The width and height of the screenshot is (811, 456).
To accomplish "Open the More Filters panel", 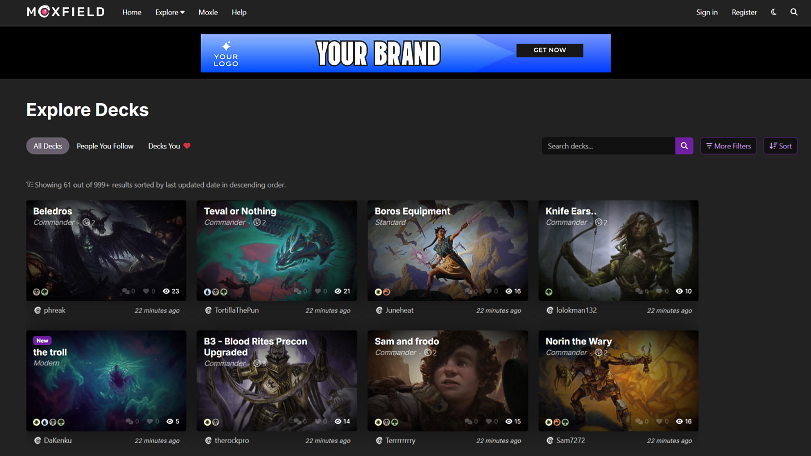I will coord(728,146).
